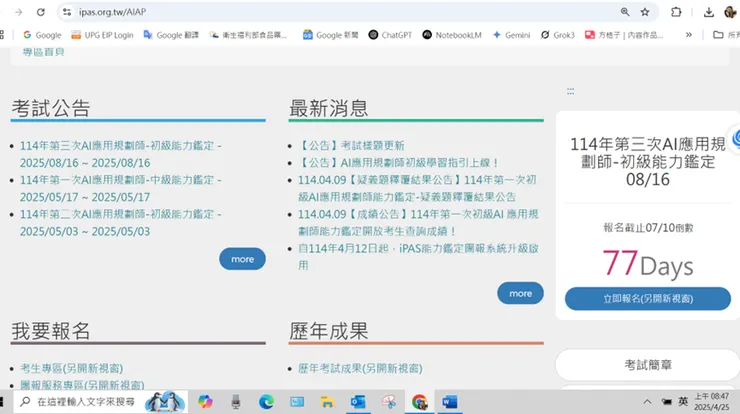Click more button under 最新消息

pos(520,294)
